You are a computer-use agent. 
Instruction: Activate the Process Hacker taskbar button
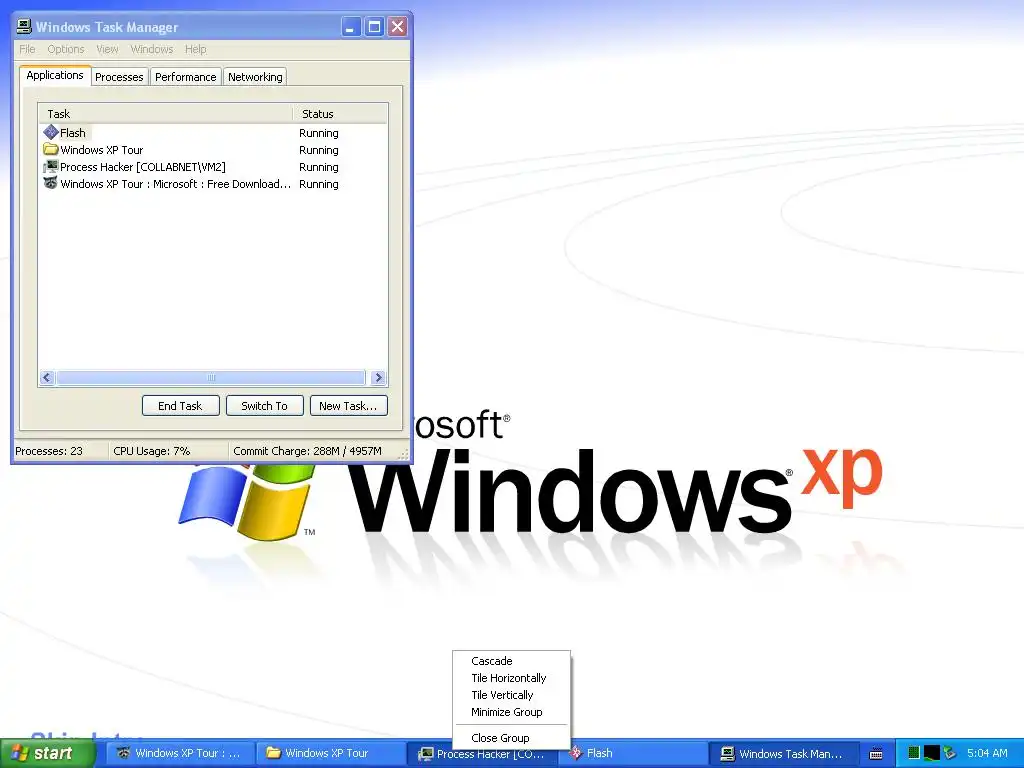482,754
